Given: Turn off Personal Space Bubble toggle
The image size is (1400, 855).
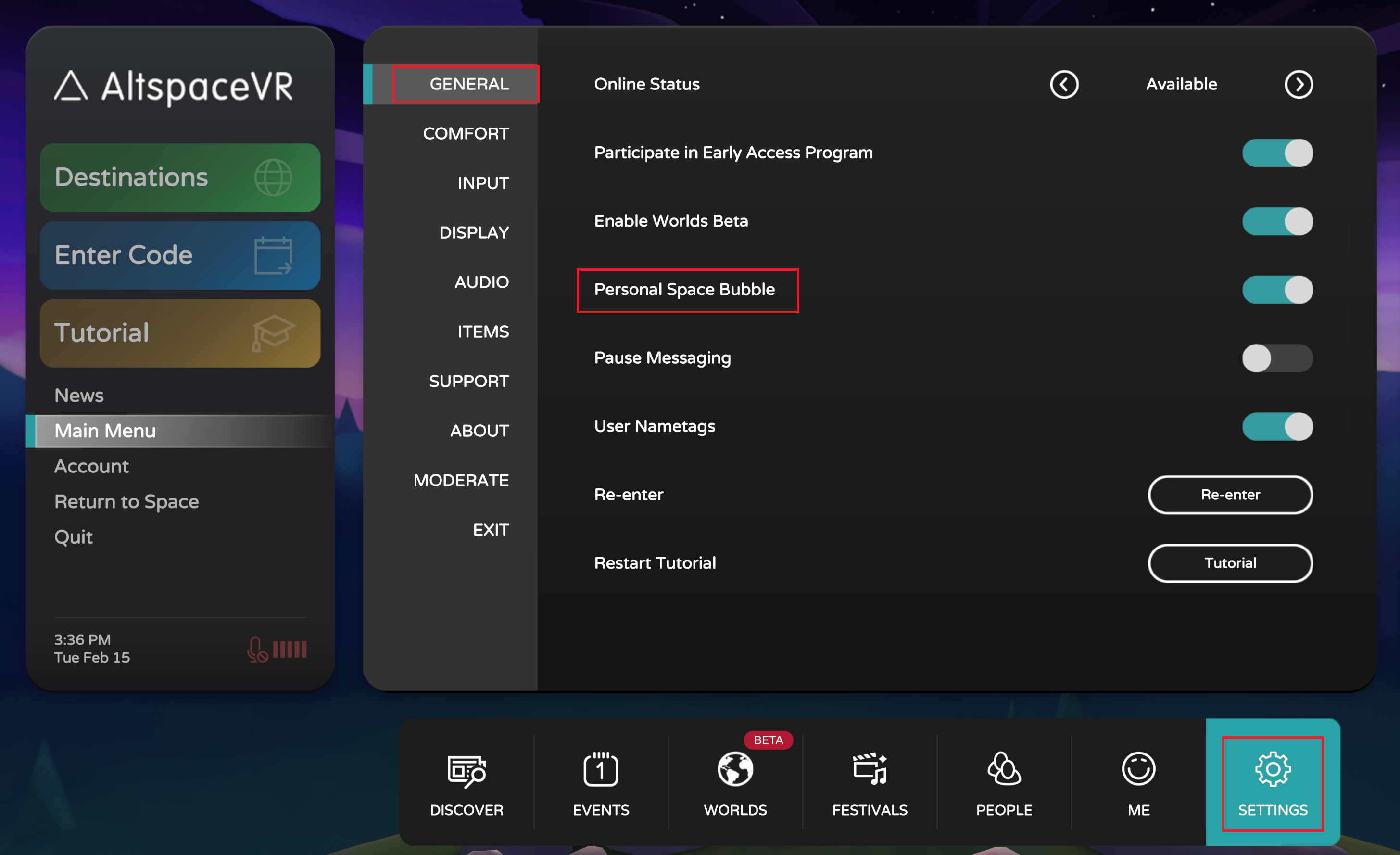Looking at the screenshot, I should click(1277, 290).
